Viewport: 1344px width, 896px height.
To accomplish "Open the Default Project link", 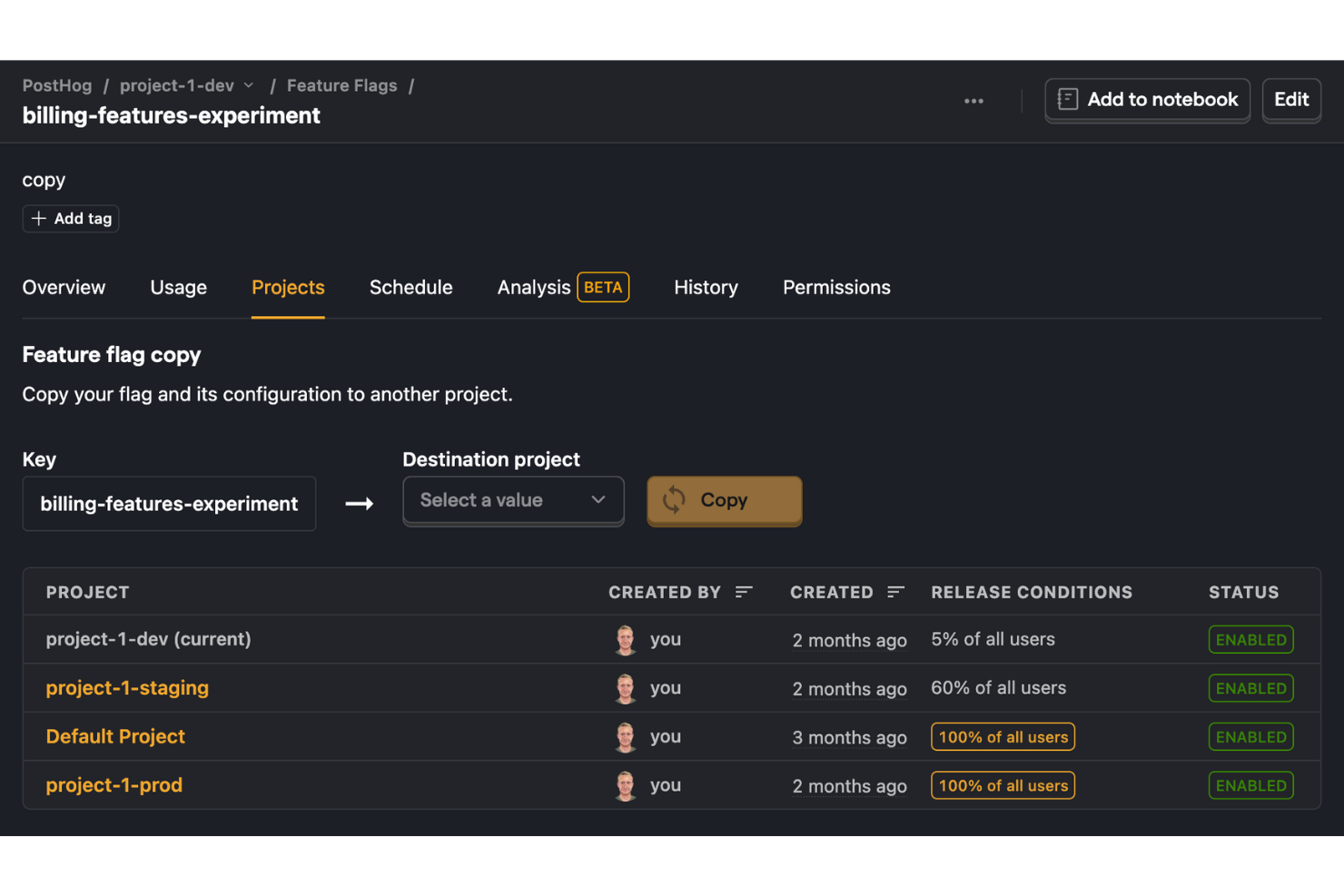I will [x=115, y=736].
